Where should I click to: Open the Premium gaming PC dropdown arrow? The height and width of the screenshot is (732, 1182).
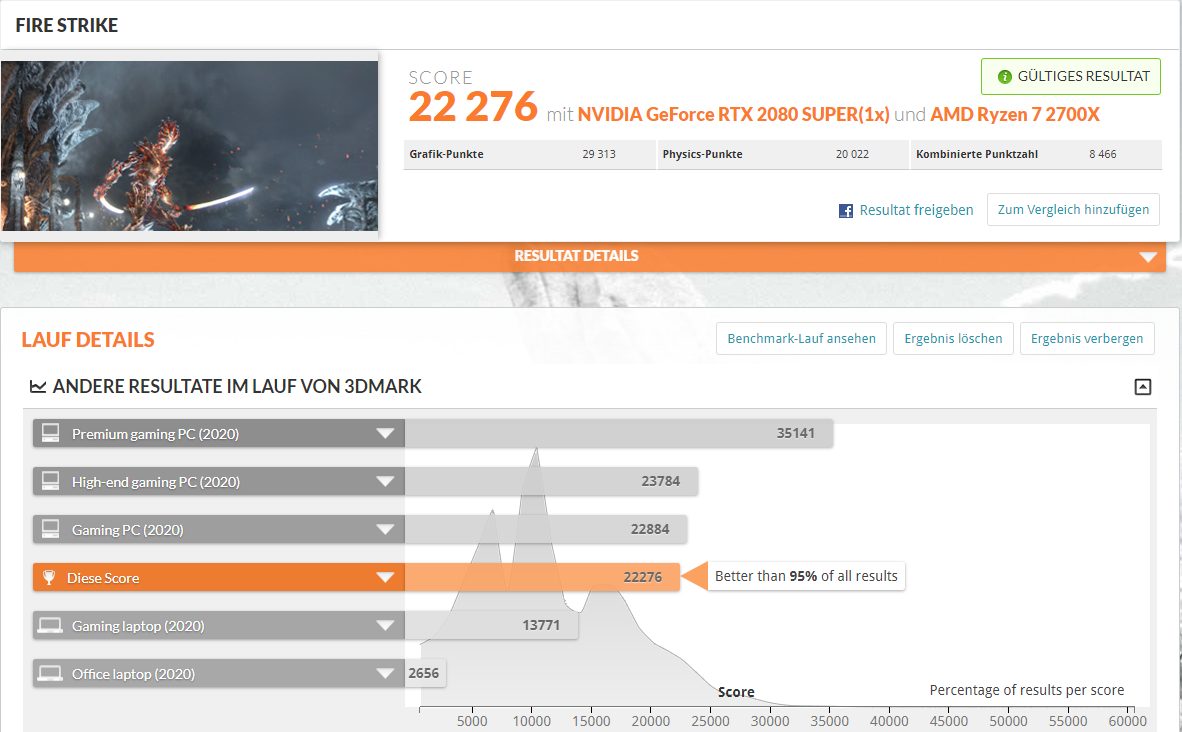(385, 434)
